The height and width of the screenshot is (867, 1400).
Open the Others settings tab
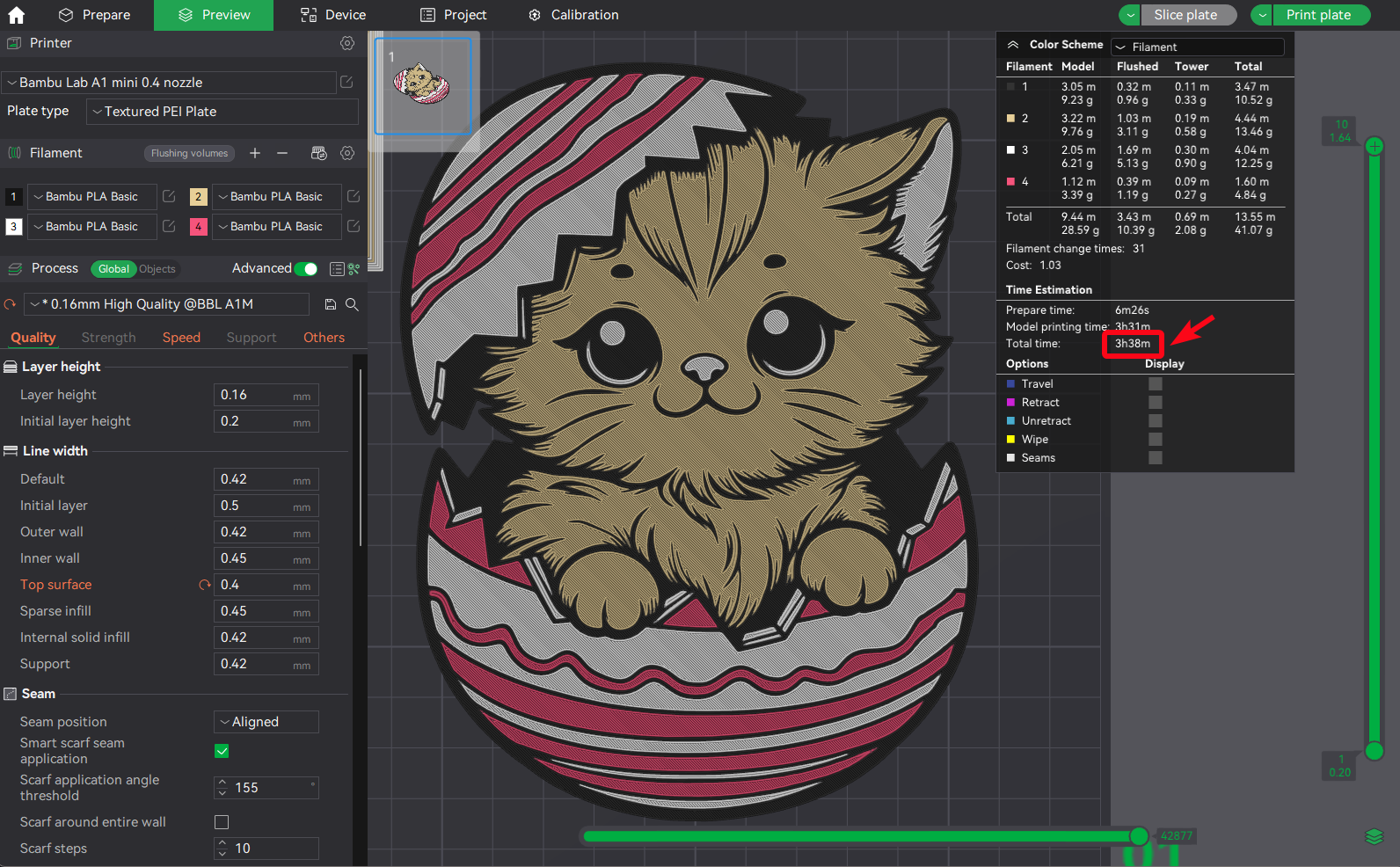pos(324,338)
